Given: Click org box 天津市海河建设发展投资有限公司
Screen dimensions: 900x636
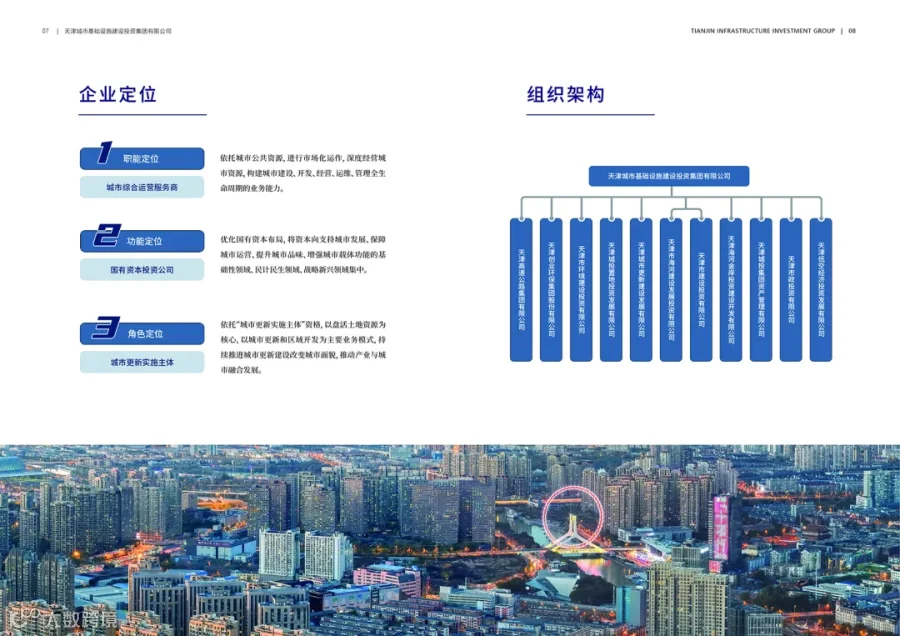Looking at the screenshot, I should click(x=671, y=290).
